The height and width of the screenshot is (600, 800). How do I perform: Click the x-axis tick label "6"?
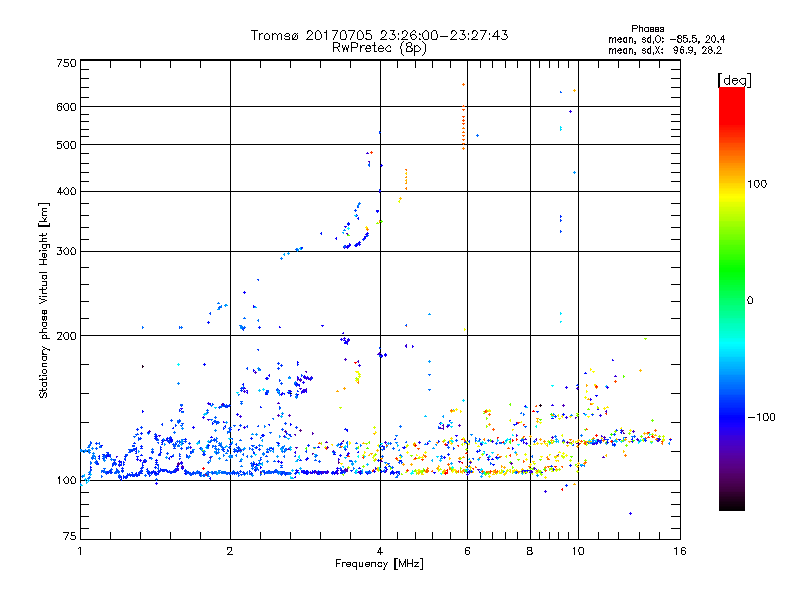467,551
